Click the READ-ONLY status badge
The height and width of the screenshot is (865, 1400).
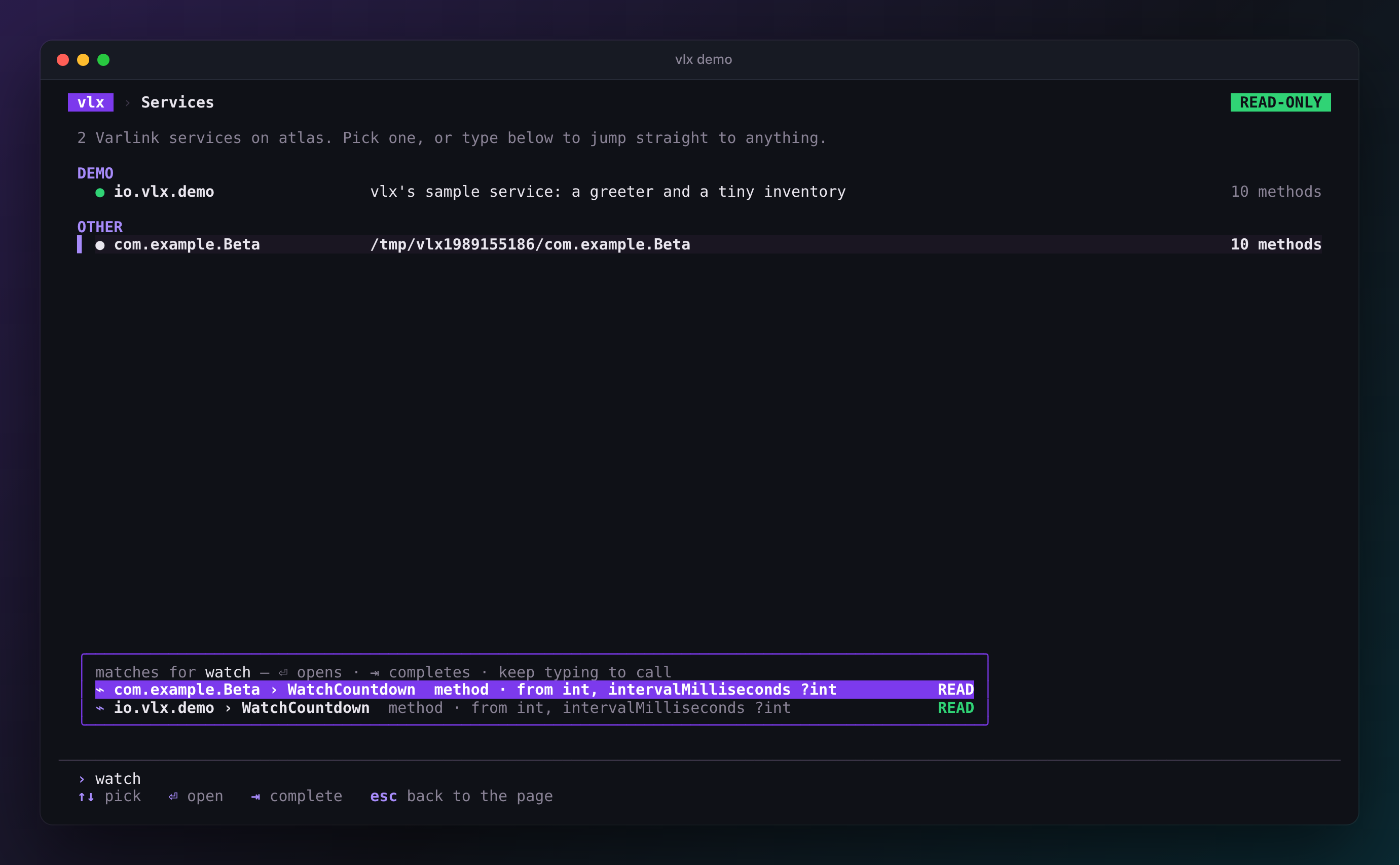pos(1280,102)
